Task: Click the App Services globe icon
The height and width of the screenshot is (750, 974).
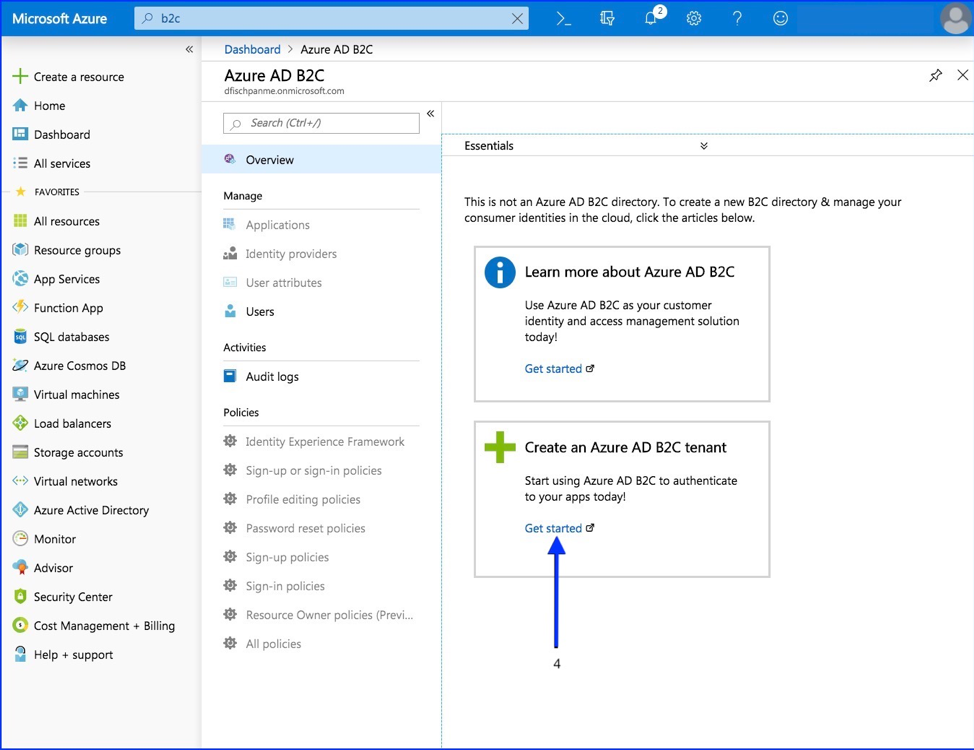Action: pos(20,278)
